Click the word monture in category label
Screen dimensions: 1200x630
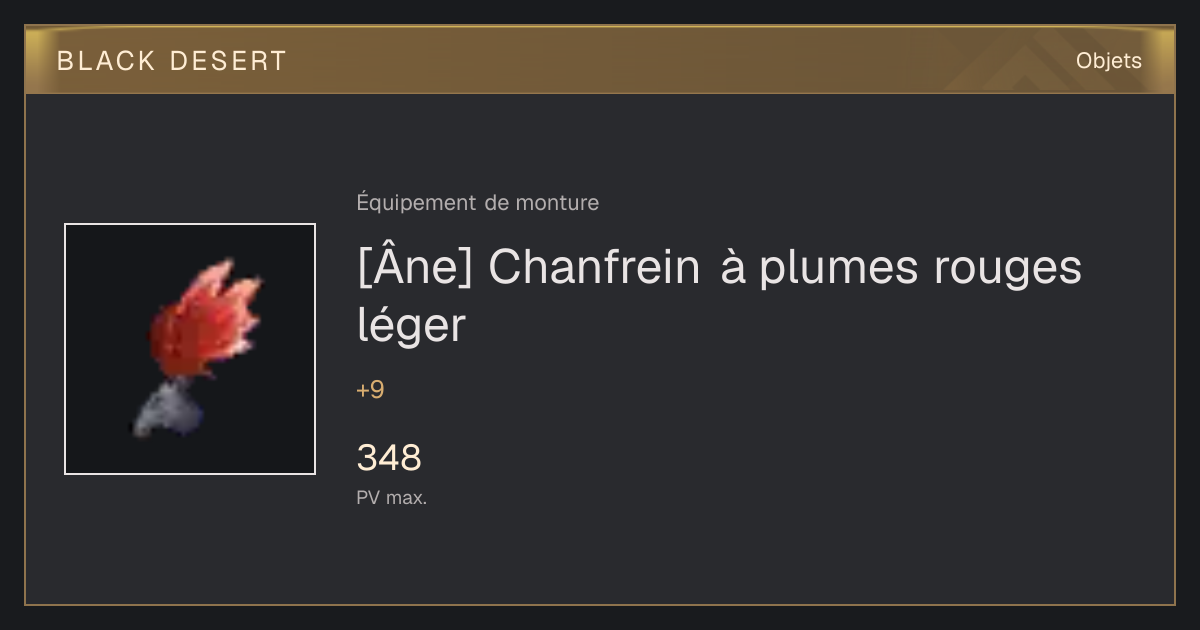tap(557, 203)
